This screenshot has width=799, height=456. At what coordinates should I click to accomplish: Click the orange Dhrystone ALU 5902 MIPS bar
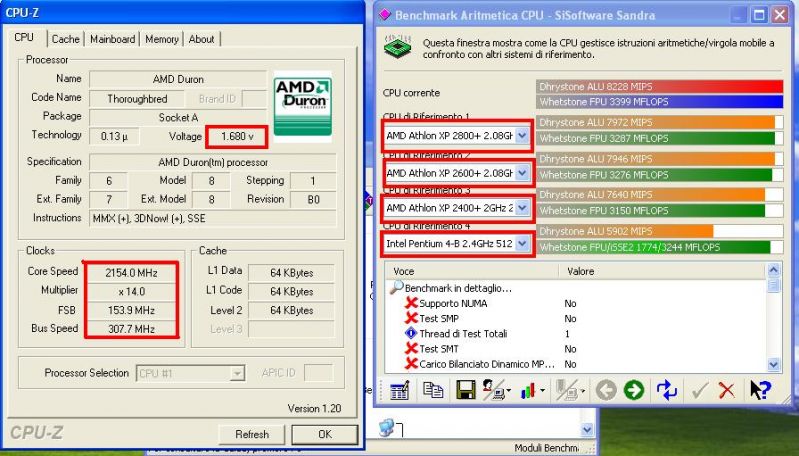(x=625, y=231)
